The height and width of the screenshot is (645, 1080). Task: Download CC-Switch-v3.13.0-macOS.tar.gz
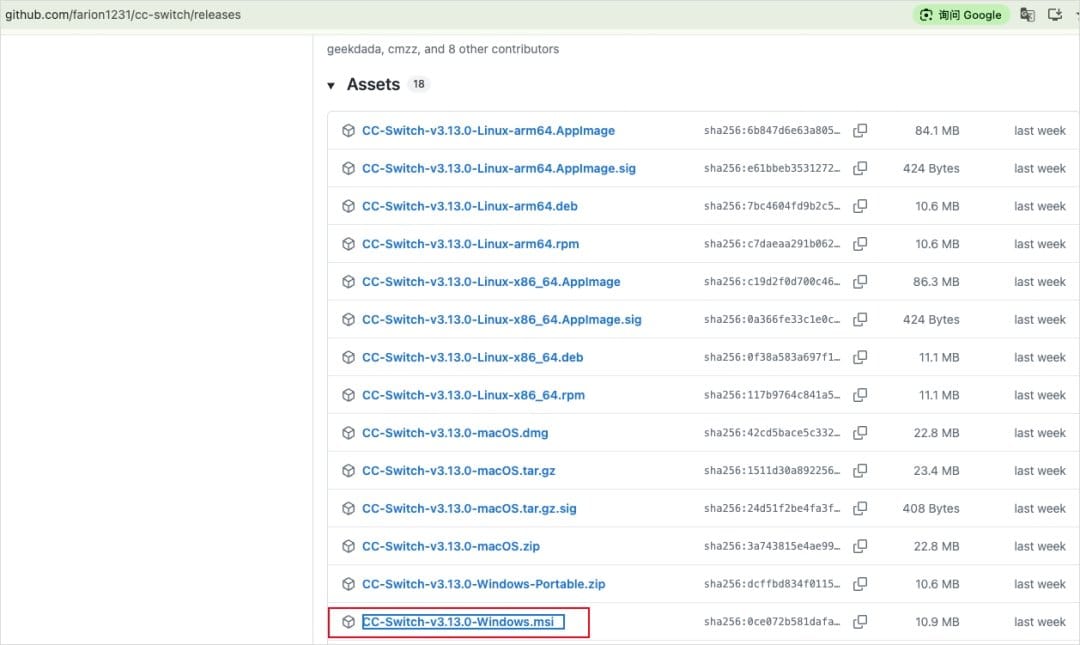pyautogui.click(x=459, y=471)
